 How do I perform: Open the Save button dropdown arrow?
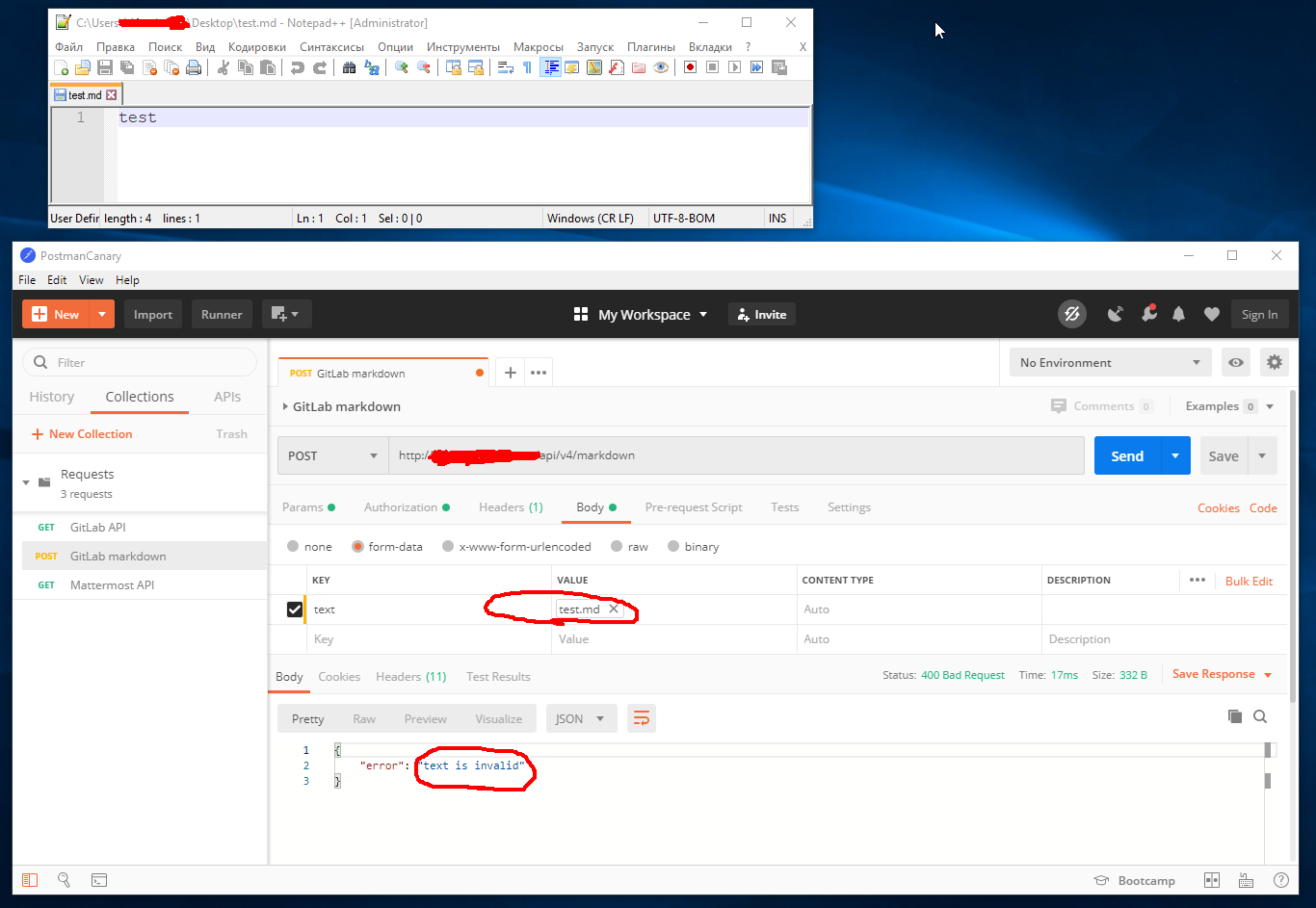coord(1262,455)
